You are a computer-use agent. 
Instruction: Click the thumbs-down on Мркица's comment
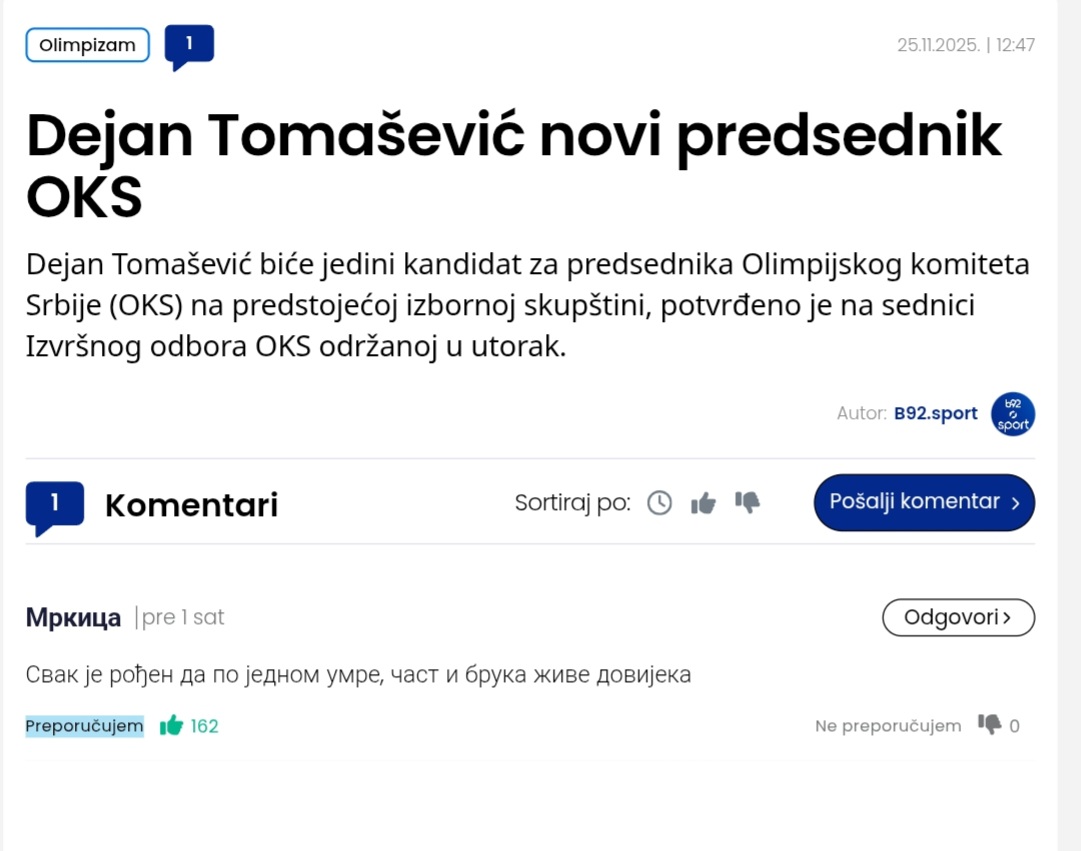pos(989,725)
